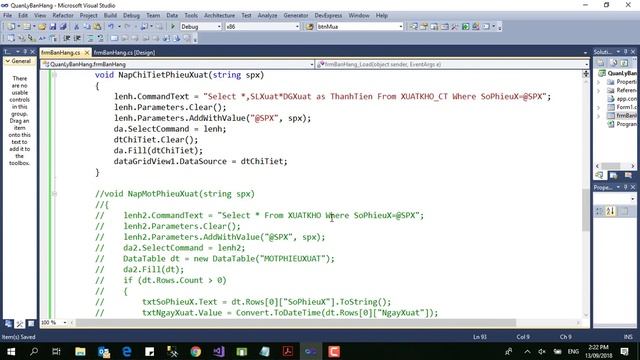Image resolution: width=640 pixels, height=360 pixels.
Task: Start debugging with the green play arrow
Action: point(173,27)
